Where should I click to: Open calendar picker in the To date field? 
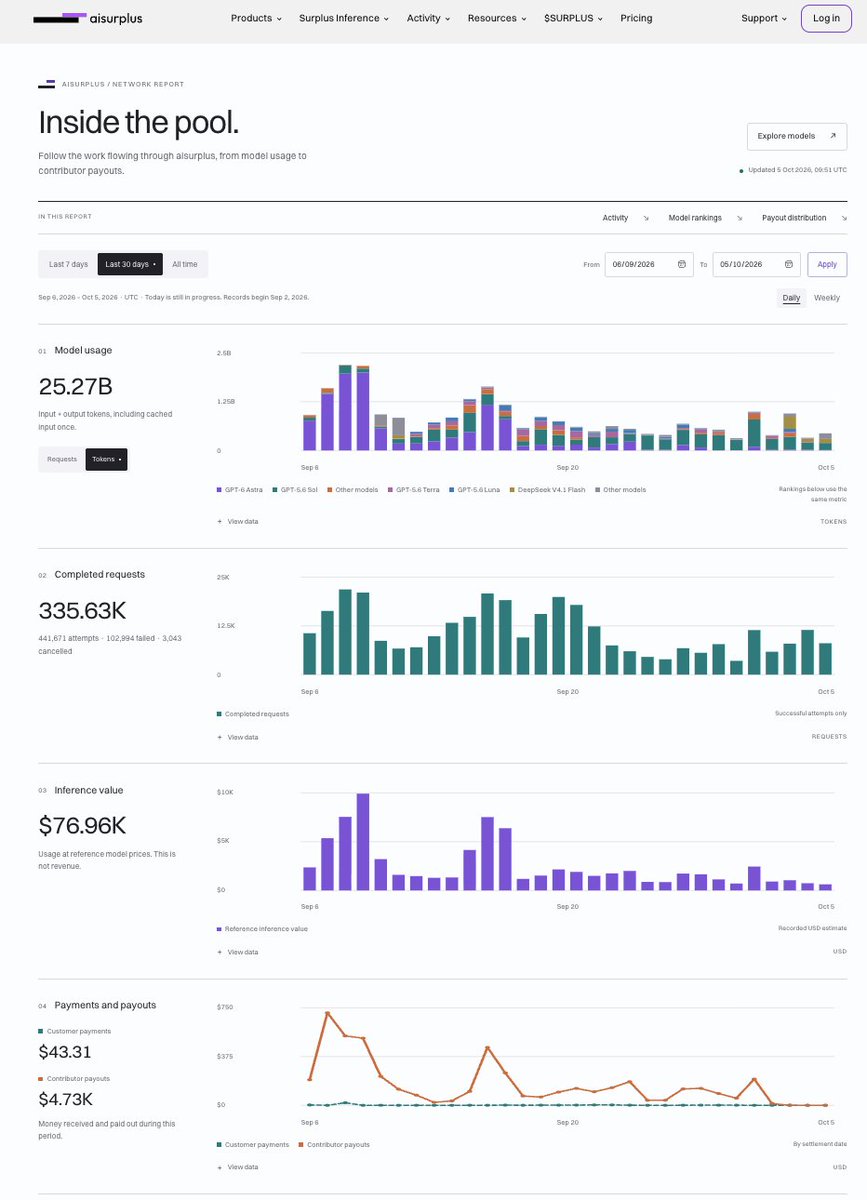click(x=789, y=264)
